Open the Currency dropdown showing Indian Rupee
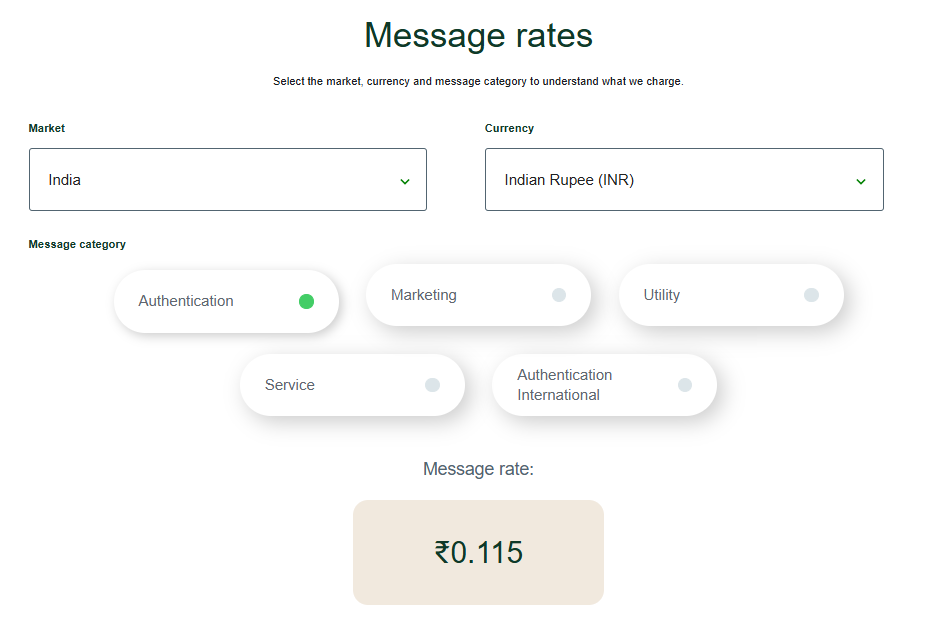This screenshot has height=629, width=930. pyautogui.click(x=684, y=179)
